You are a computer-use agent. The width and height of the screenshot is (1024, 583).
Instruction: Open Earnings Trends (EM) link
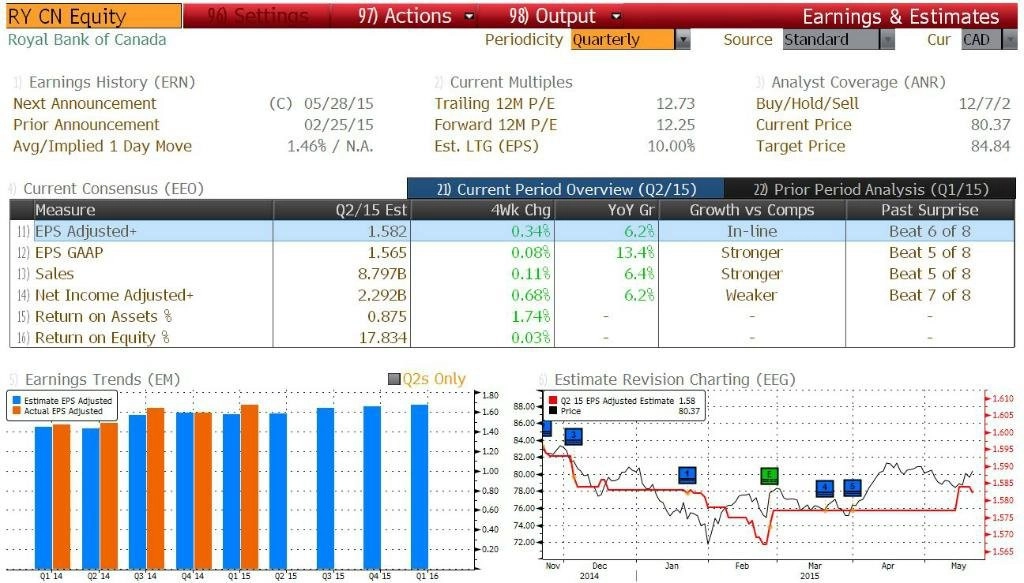pos(103,379)
